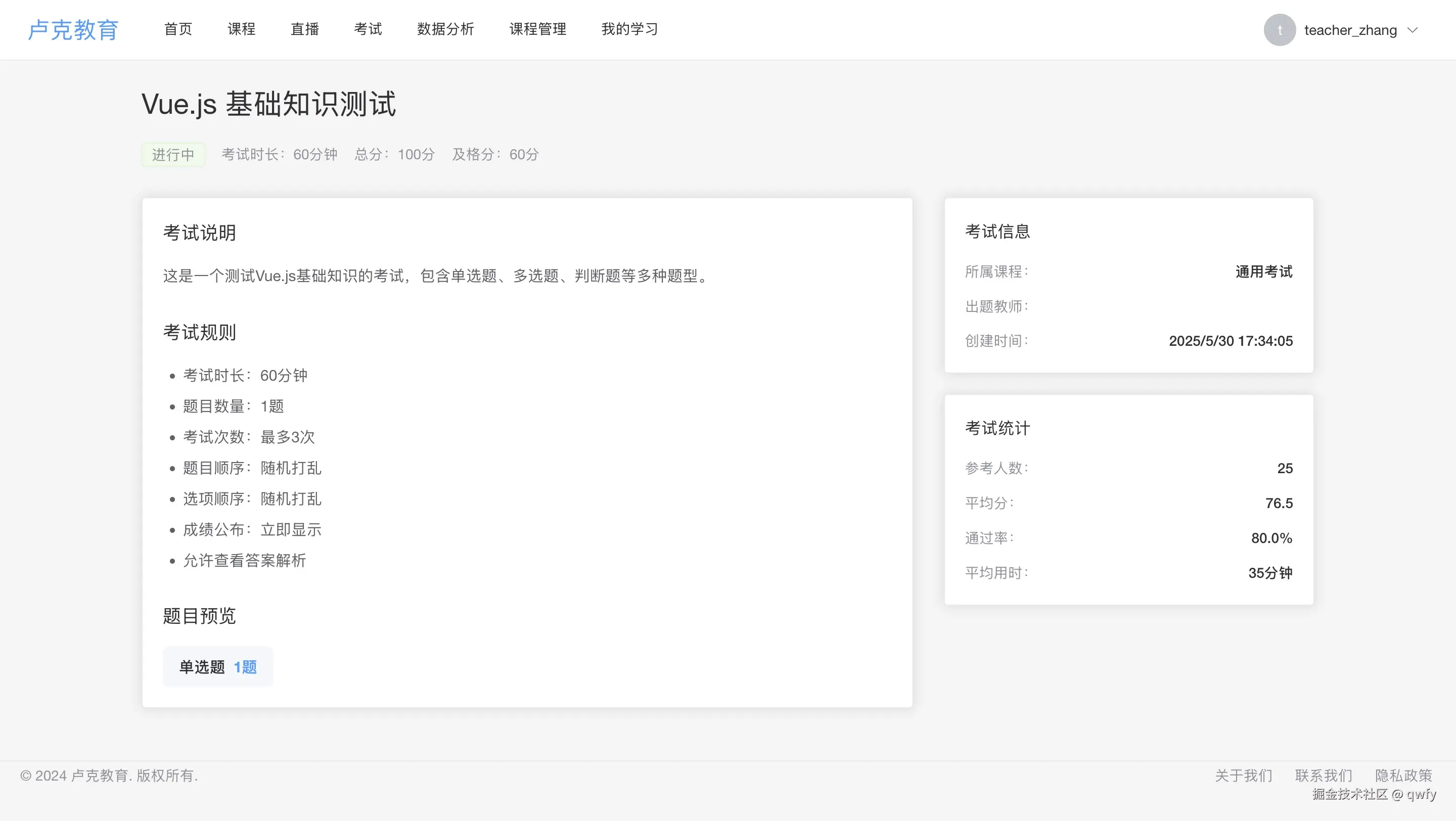Screen dimensions: 1456x821
Task: Expand the user dropdown chevron
Action: [x=1413, y=30]
